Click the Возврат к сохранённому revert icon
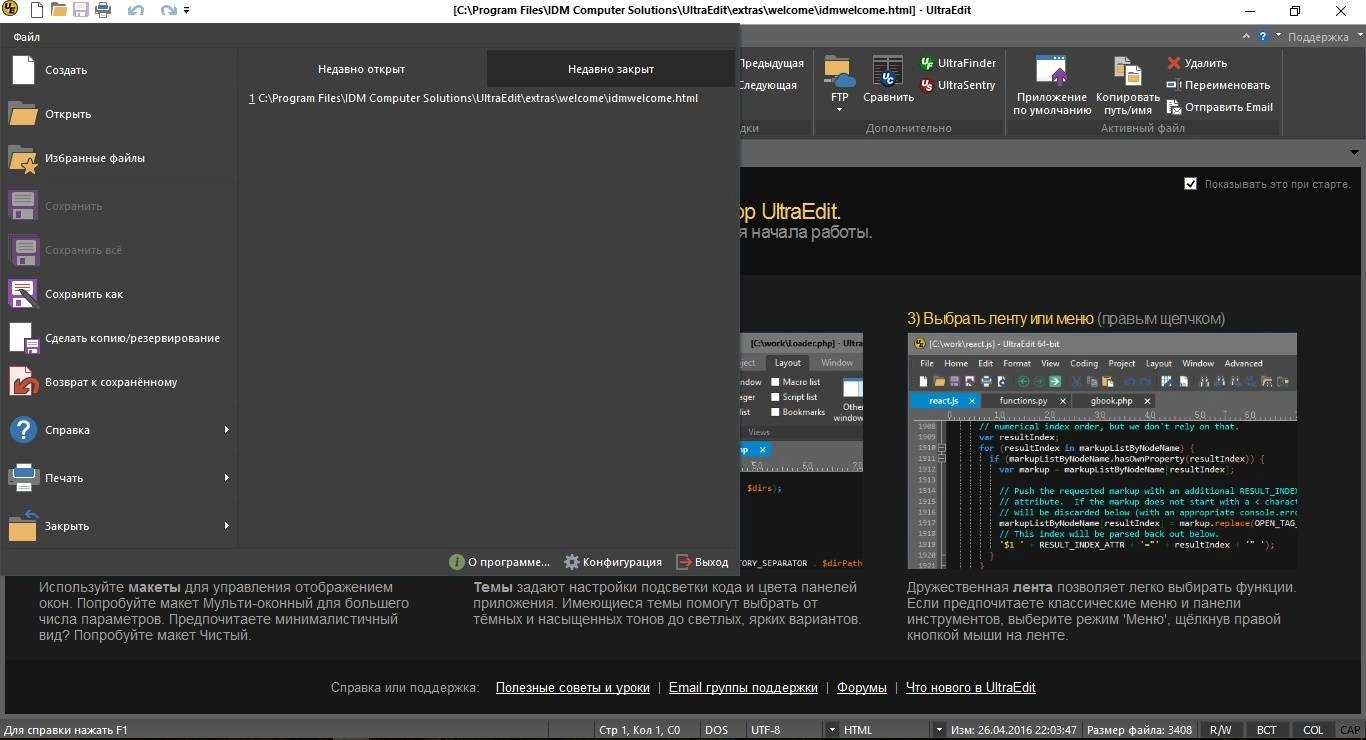Screen dimensions: 1366x740 [23, 382]
